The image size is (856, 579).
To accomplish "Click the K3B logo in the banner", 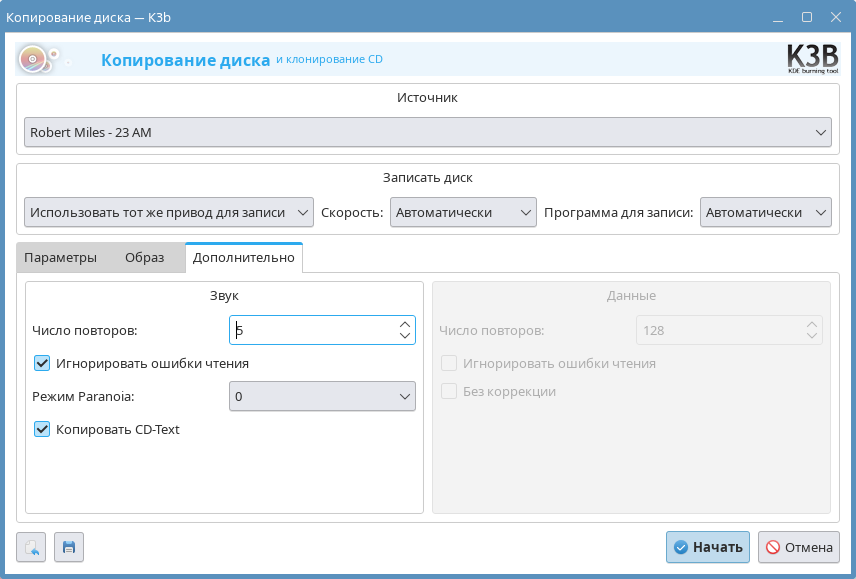I will [812, 60].
